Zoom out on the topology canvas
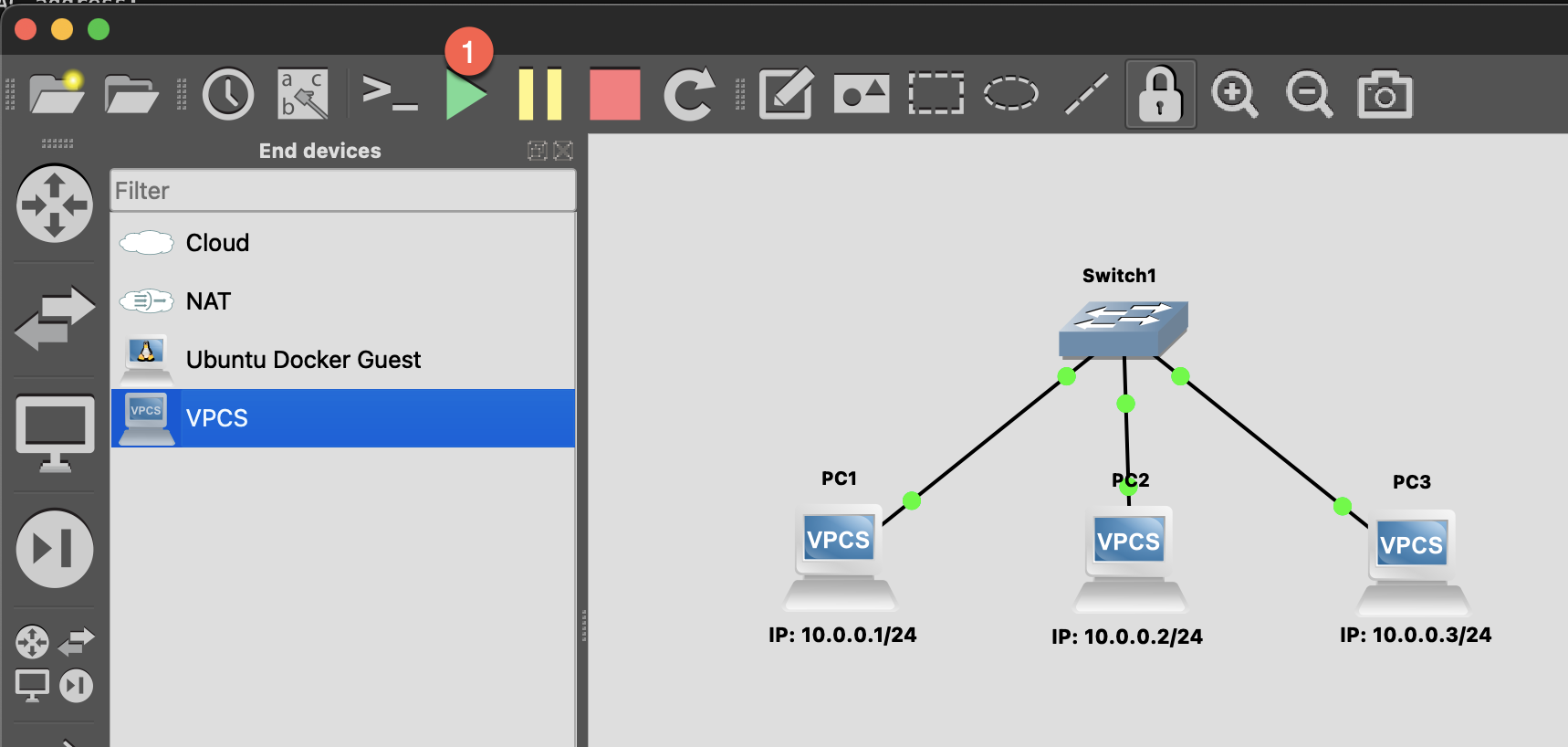Screen dimensions: 1568x747 [x=1309, y=95]
